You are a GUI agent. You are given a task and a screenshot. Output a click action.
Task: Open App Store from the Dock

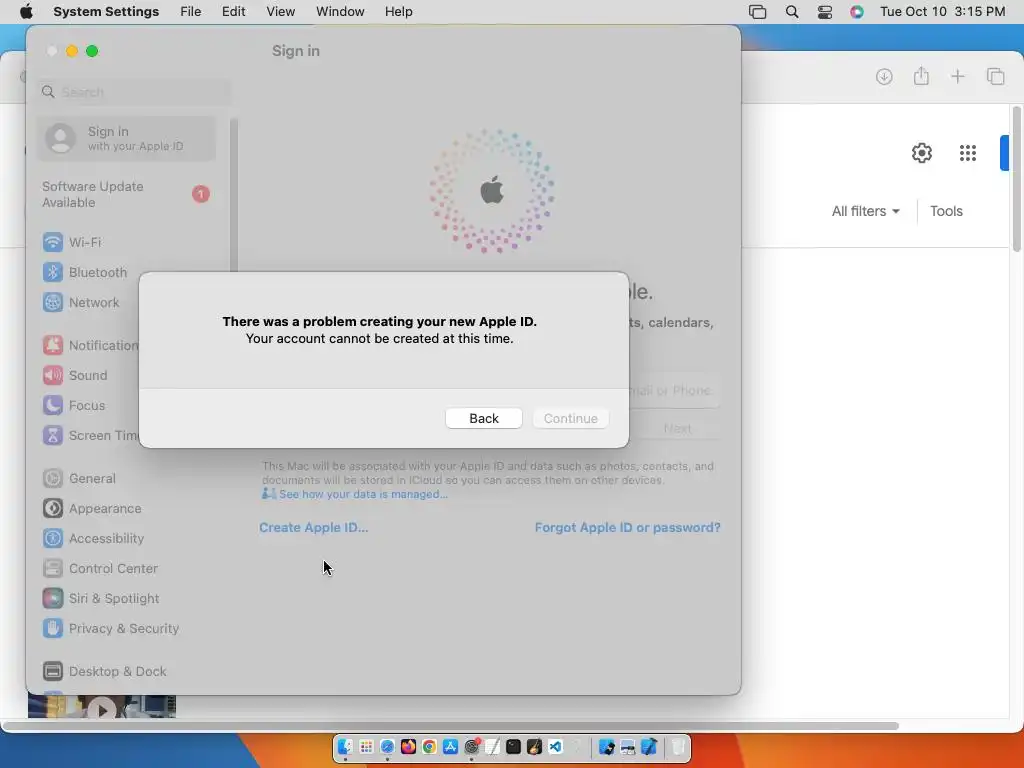pyautogui.click(x=450, y=746)
